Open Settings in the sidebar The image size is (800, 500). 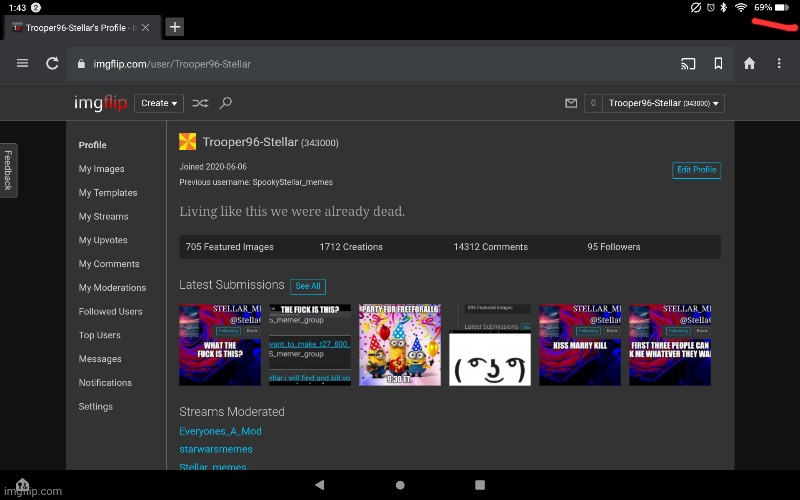[x=95, y=407]
